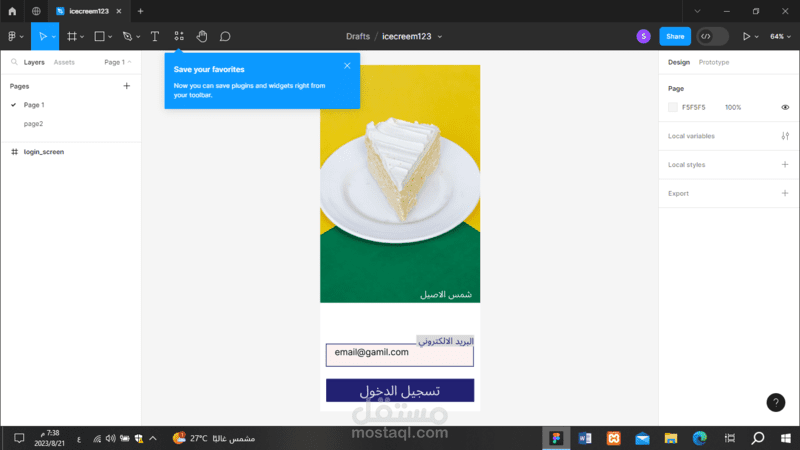Add an export setting with plus
800x450 pixels.
coord(785,193)
